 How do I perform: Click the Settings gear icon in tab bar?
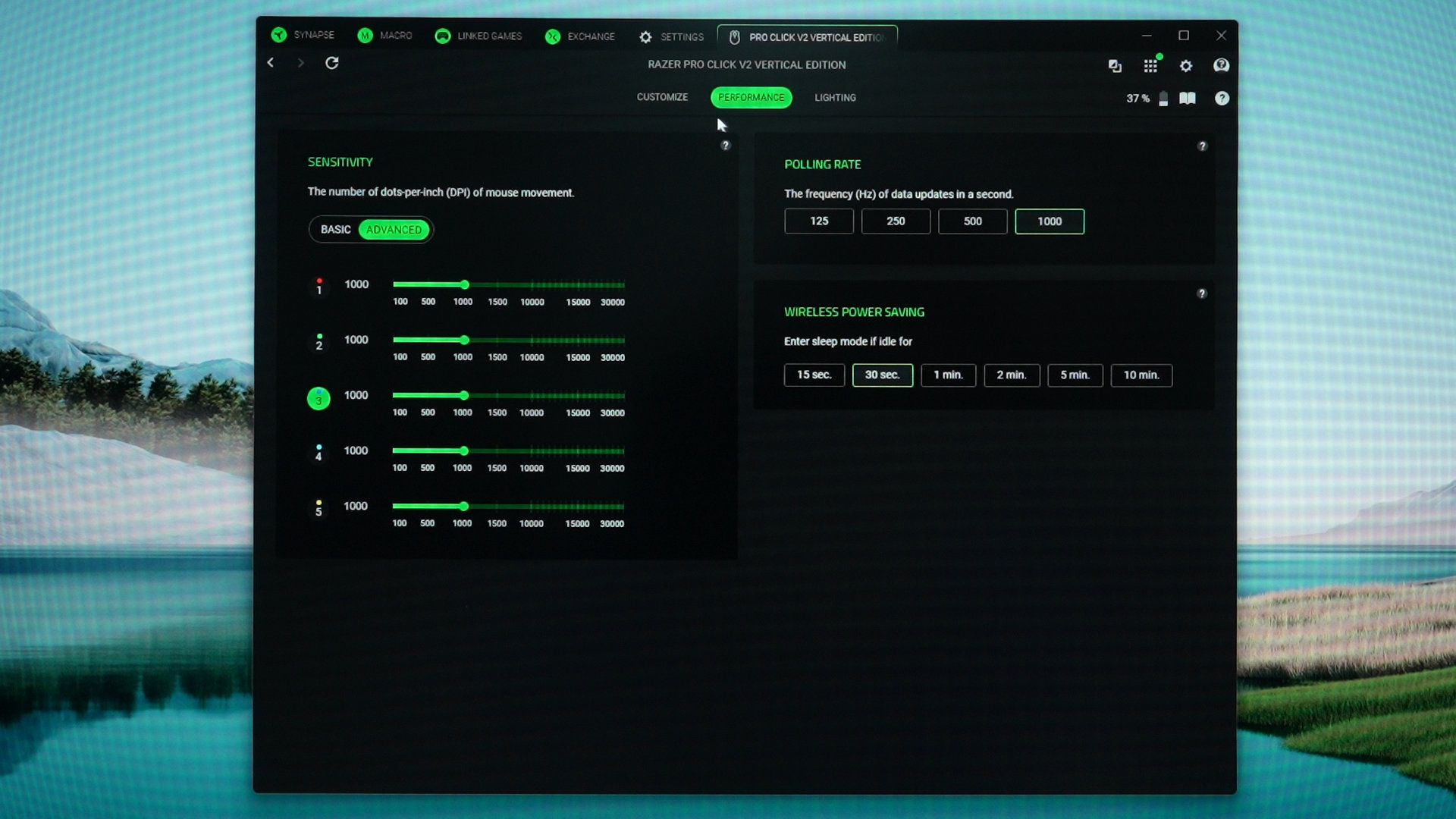point(645,37)
